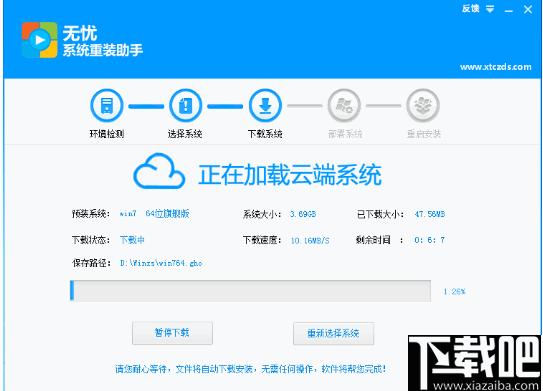This screenshot has height=391, width=543.
Task: Click the 47.58MB downloaded size value
Action: (429, 214)
